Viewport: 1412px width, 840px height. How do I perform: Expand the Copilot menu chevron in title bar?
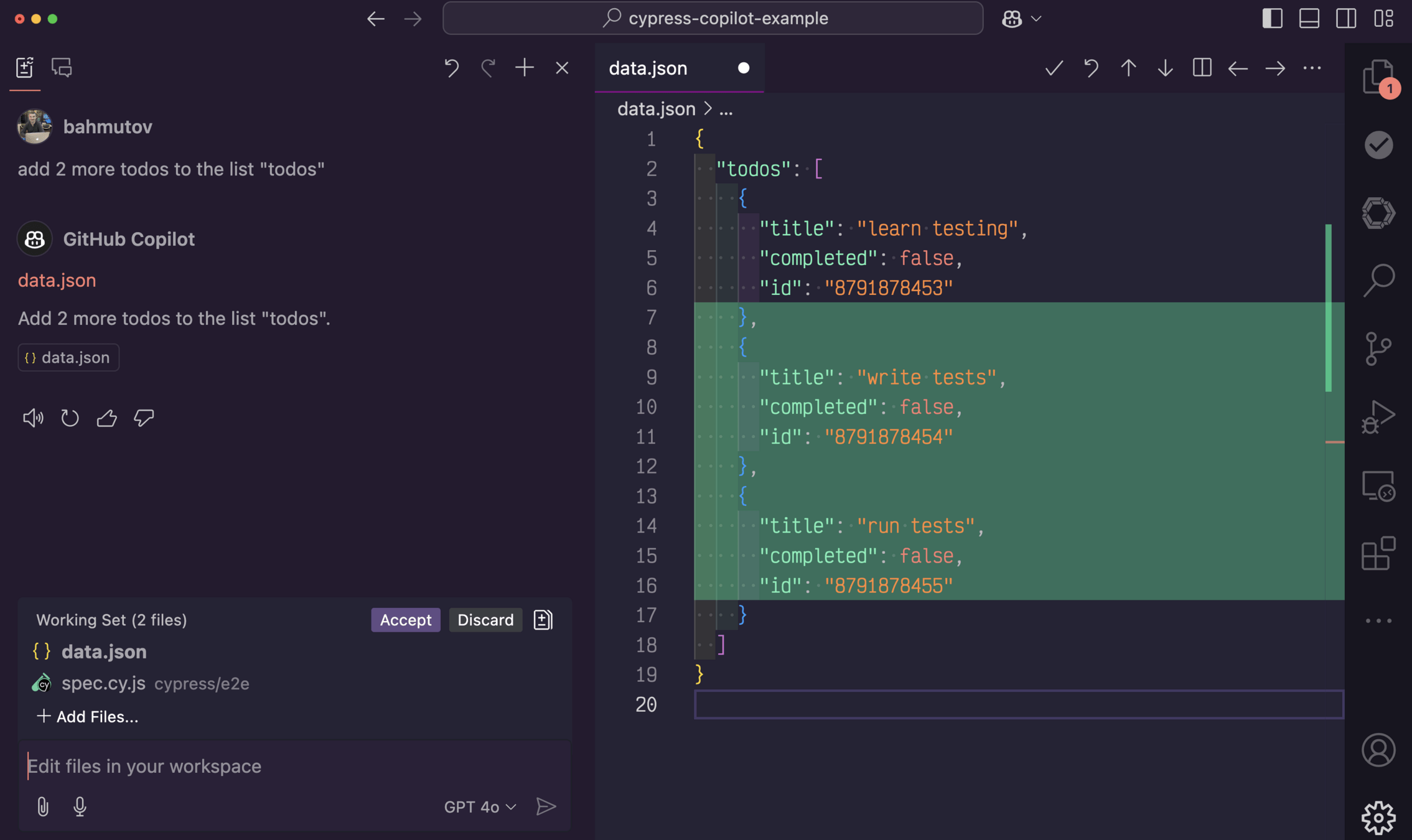1036,19
